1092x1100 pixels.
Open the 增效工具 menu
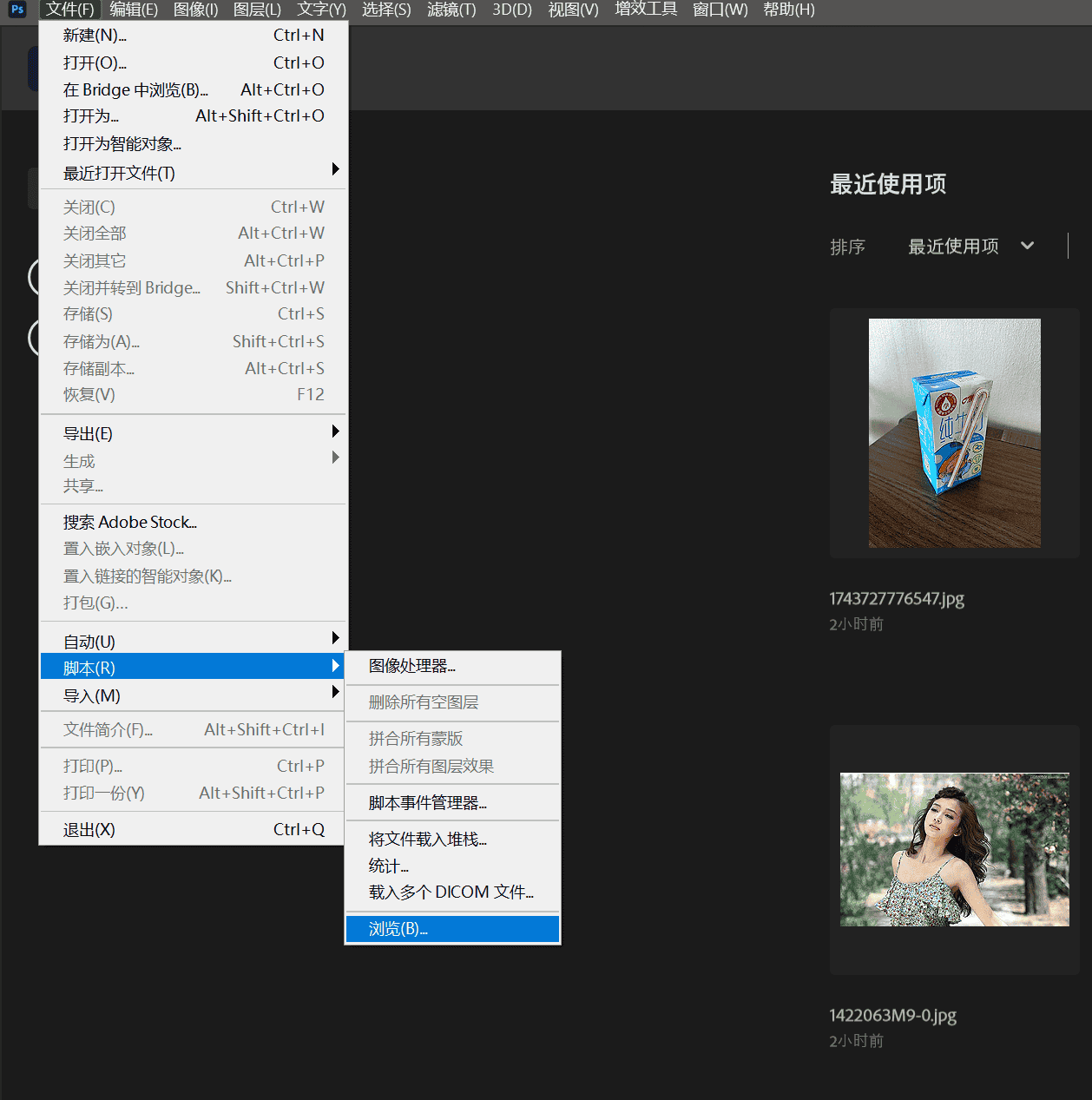click(x=646, y=10)
